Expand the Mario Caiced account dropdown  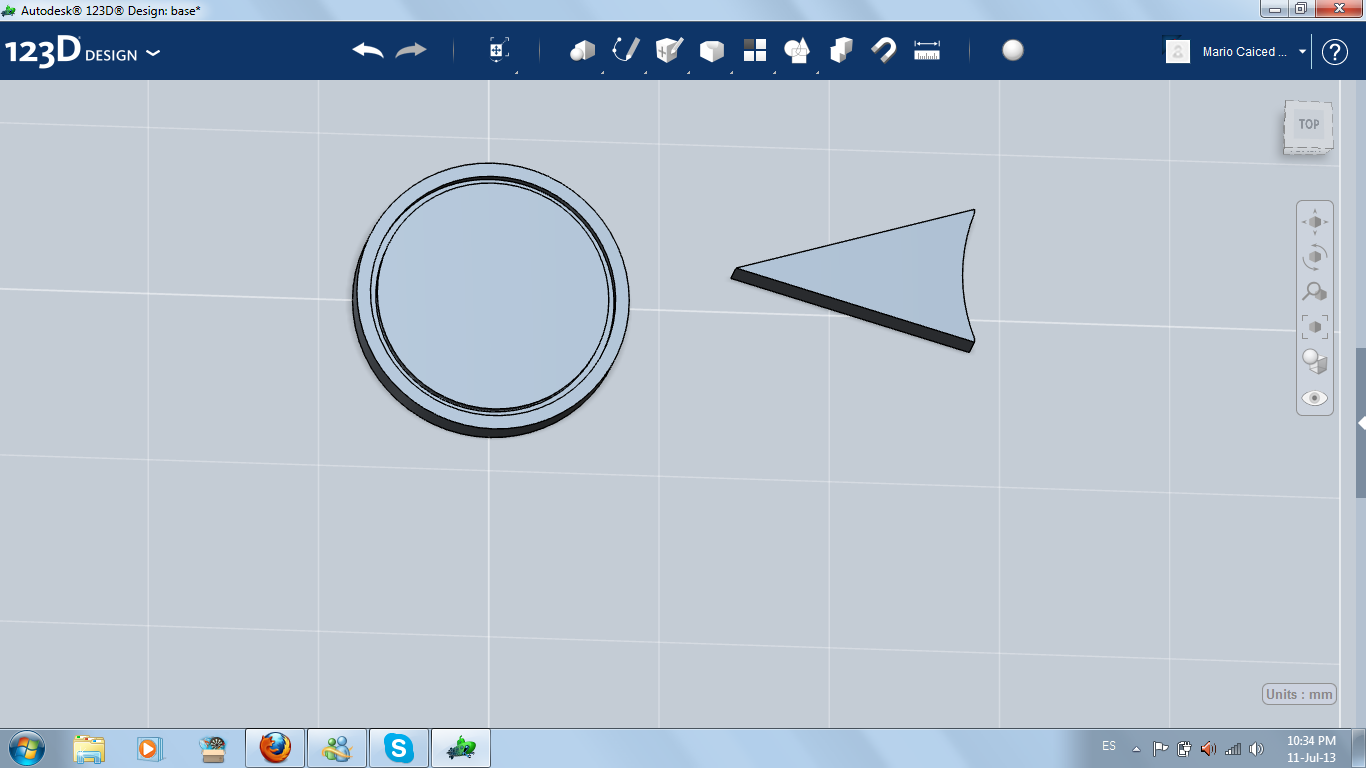coord(1303,52)
